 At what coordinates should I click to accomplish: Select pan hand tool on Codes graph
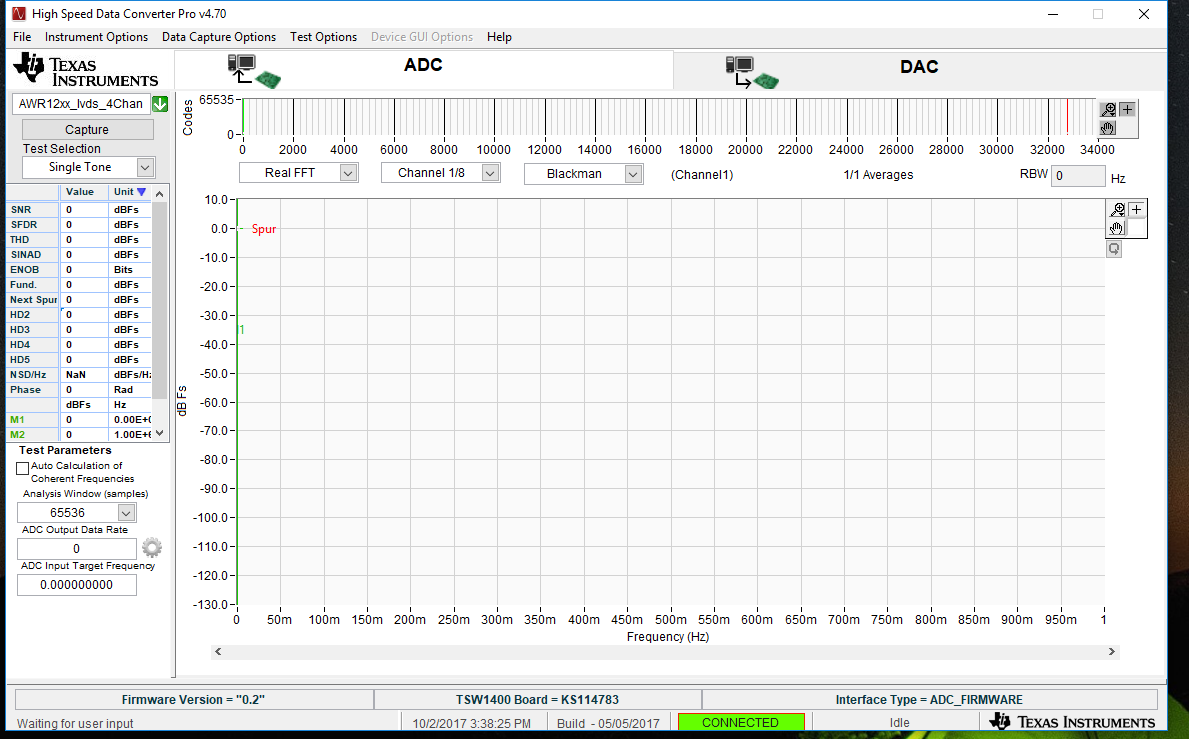(x=1108, y=127)
